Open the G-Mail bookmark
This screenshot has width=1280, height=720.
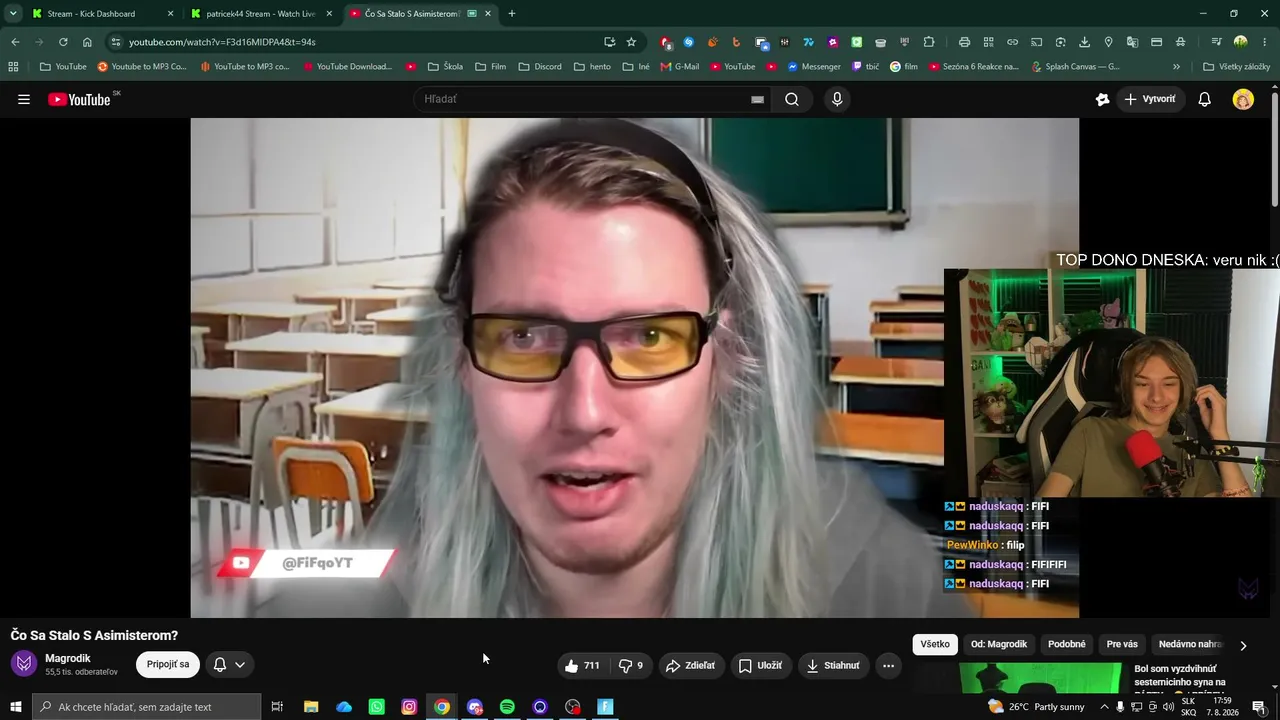coord(680,67)
